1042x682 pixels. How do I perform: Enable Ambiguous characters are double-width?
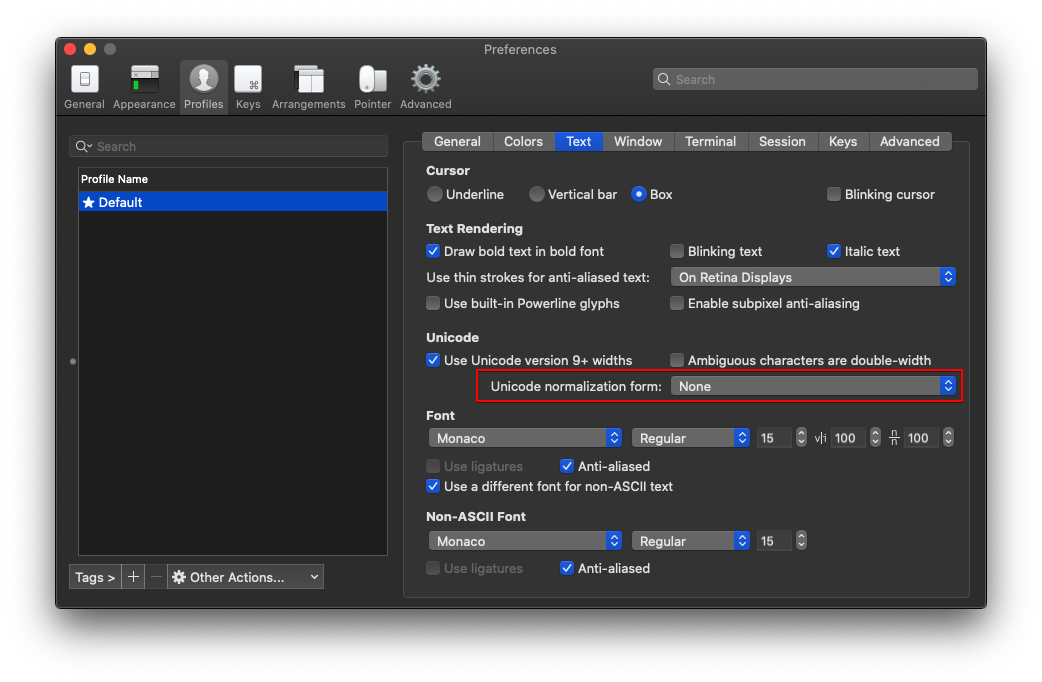pyautogui.click(x=677, y=360)
